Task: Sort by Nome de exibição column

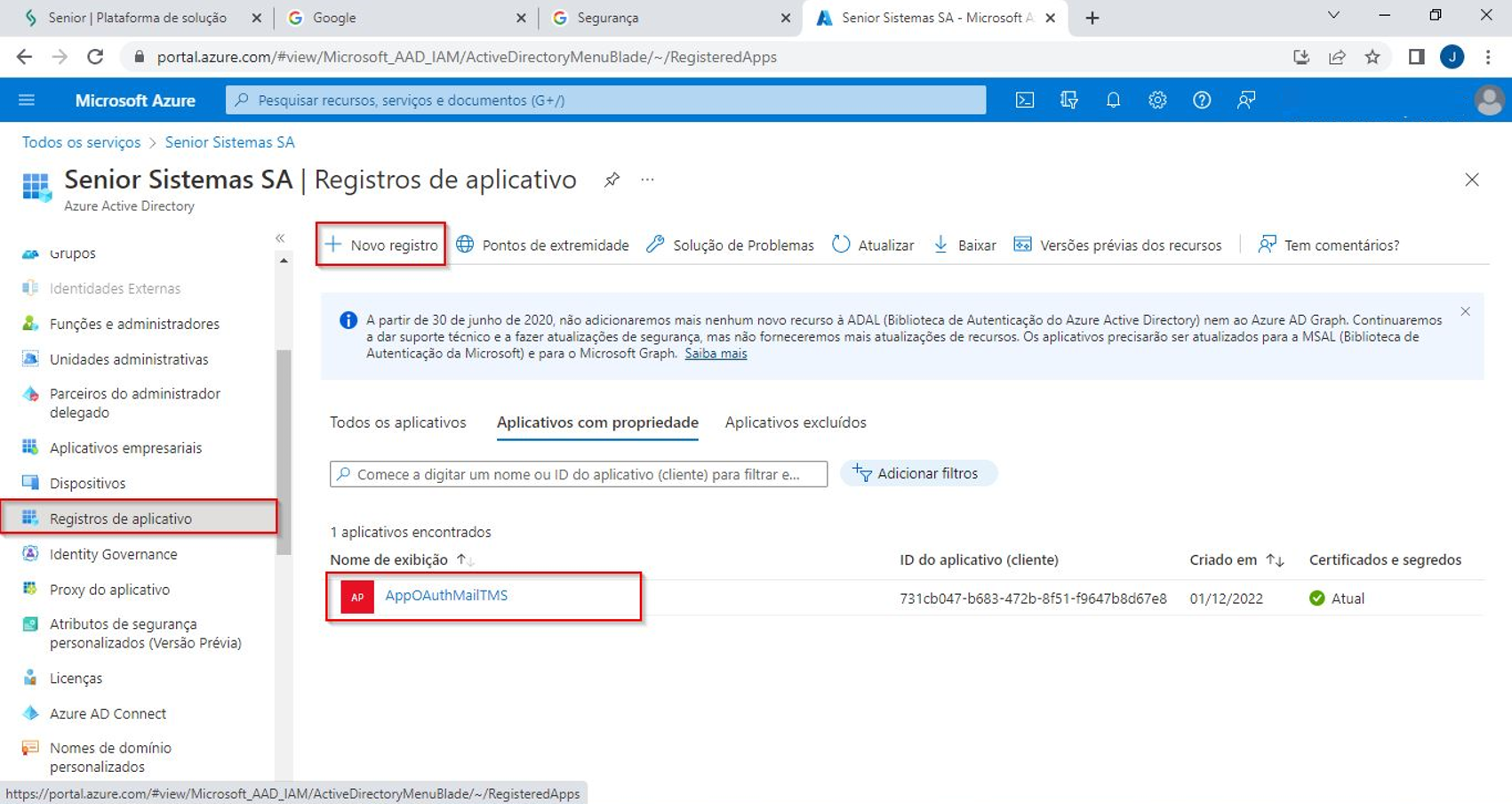Action: tap(402, 559)
